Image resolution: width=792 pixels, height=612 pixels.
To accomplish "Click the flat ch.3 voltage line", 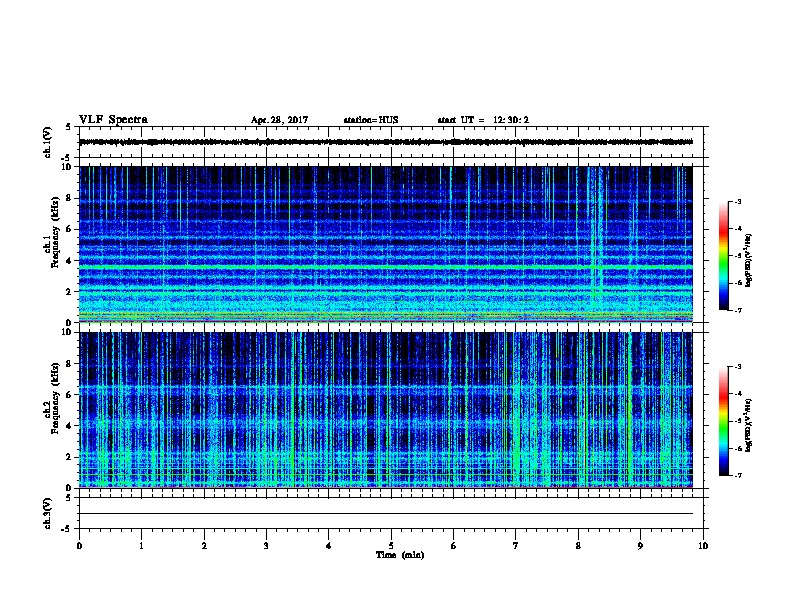I will click(386, 514).
